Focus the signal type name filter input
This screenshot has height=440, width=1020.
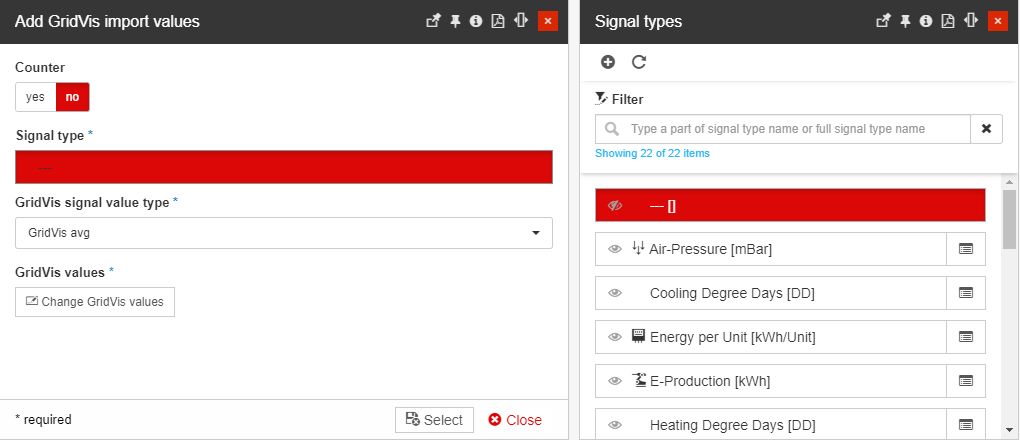[x=783, y=129]
